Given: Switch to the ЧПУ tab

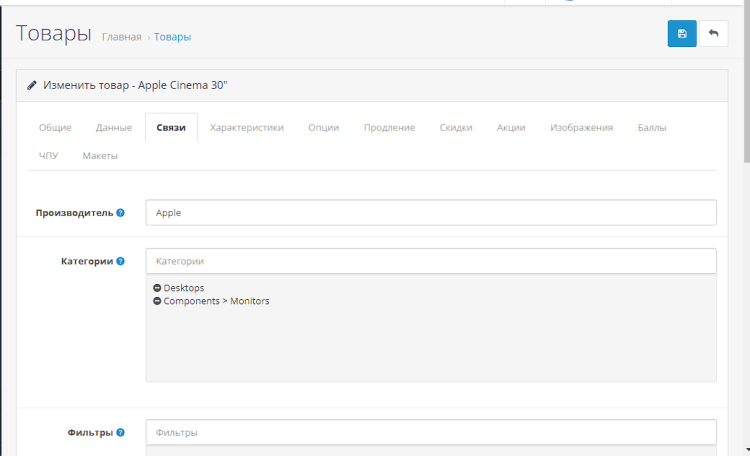Looking at the screenshot, I should 49,156.
